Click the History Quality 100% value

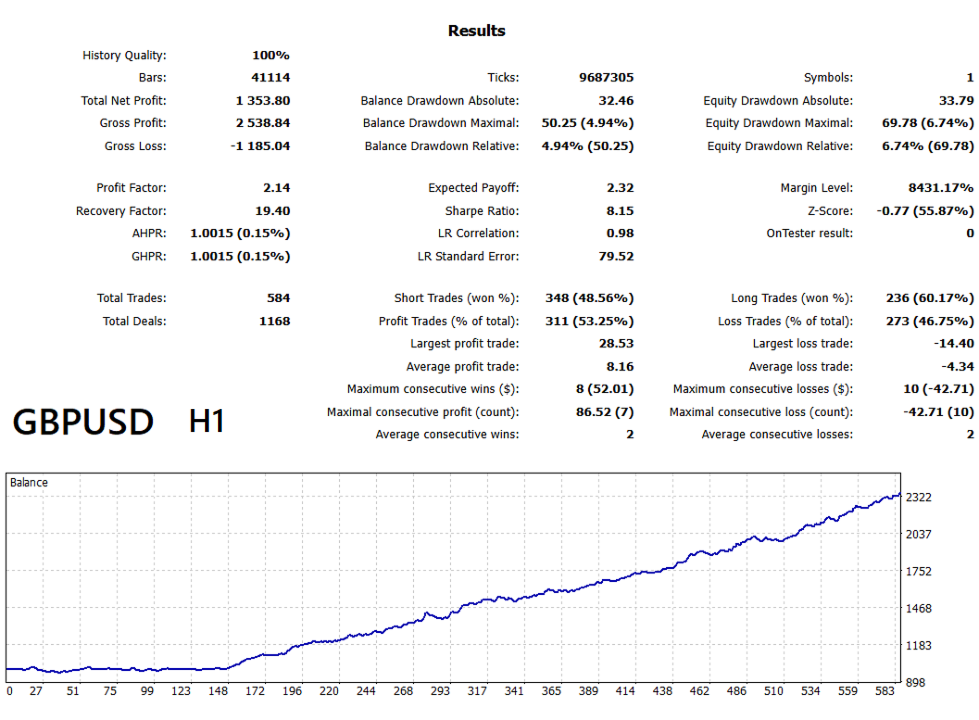point(271,56)
